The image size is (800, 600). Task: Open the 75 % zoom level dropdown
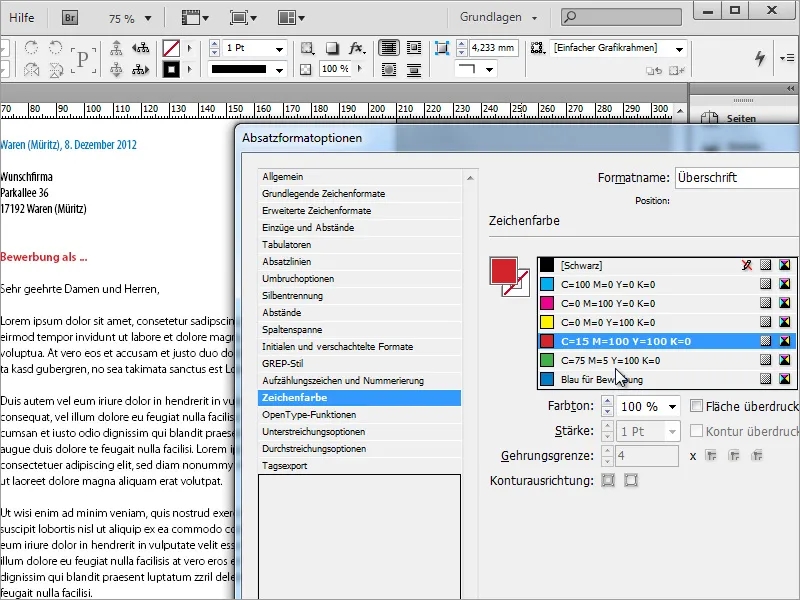point(148,18)
